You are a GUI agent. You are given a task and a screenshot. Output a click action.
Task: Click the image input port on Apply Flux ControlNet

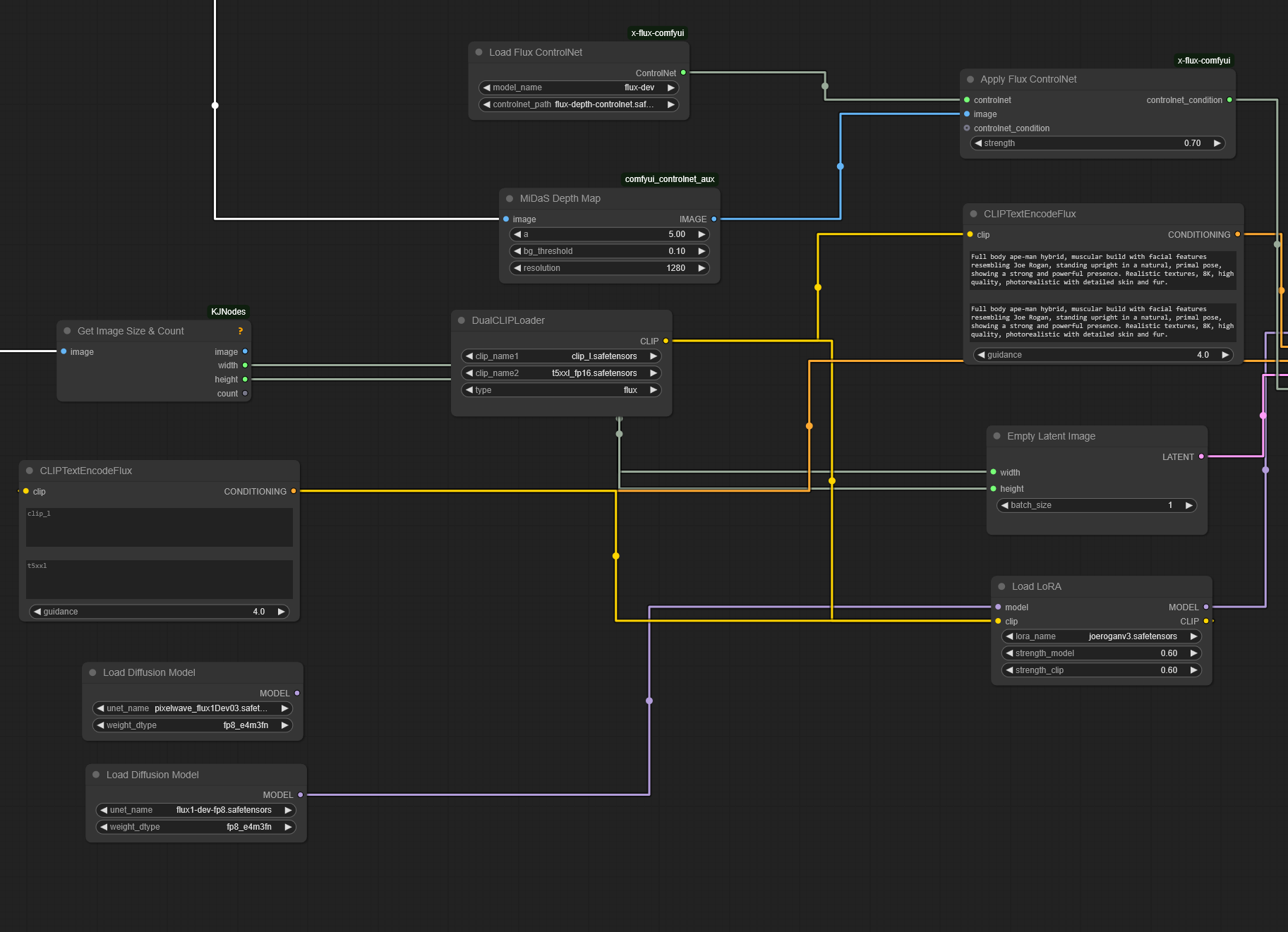coord(967,114)
